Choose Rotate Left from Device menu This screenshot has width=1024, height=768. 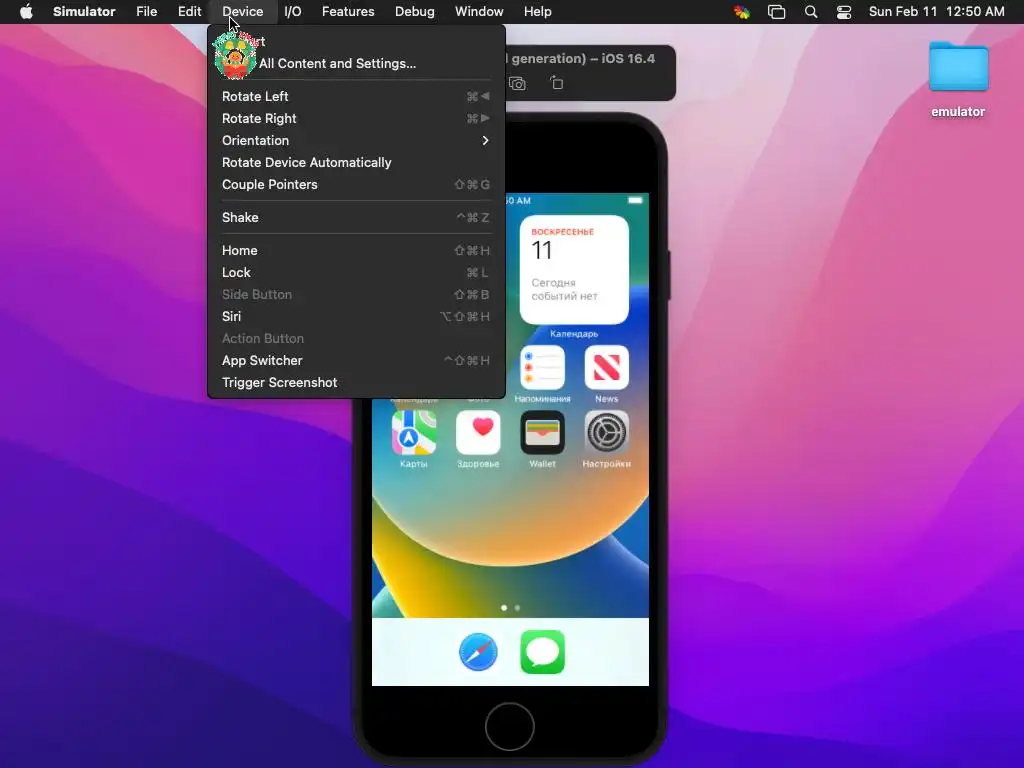point(357,97)
